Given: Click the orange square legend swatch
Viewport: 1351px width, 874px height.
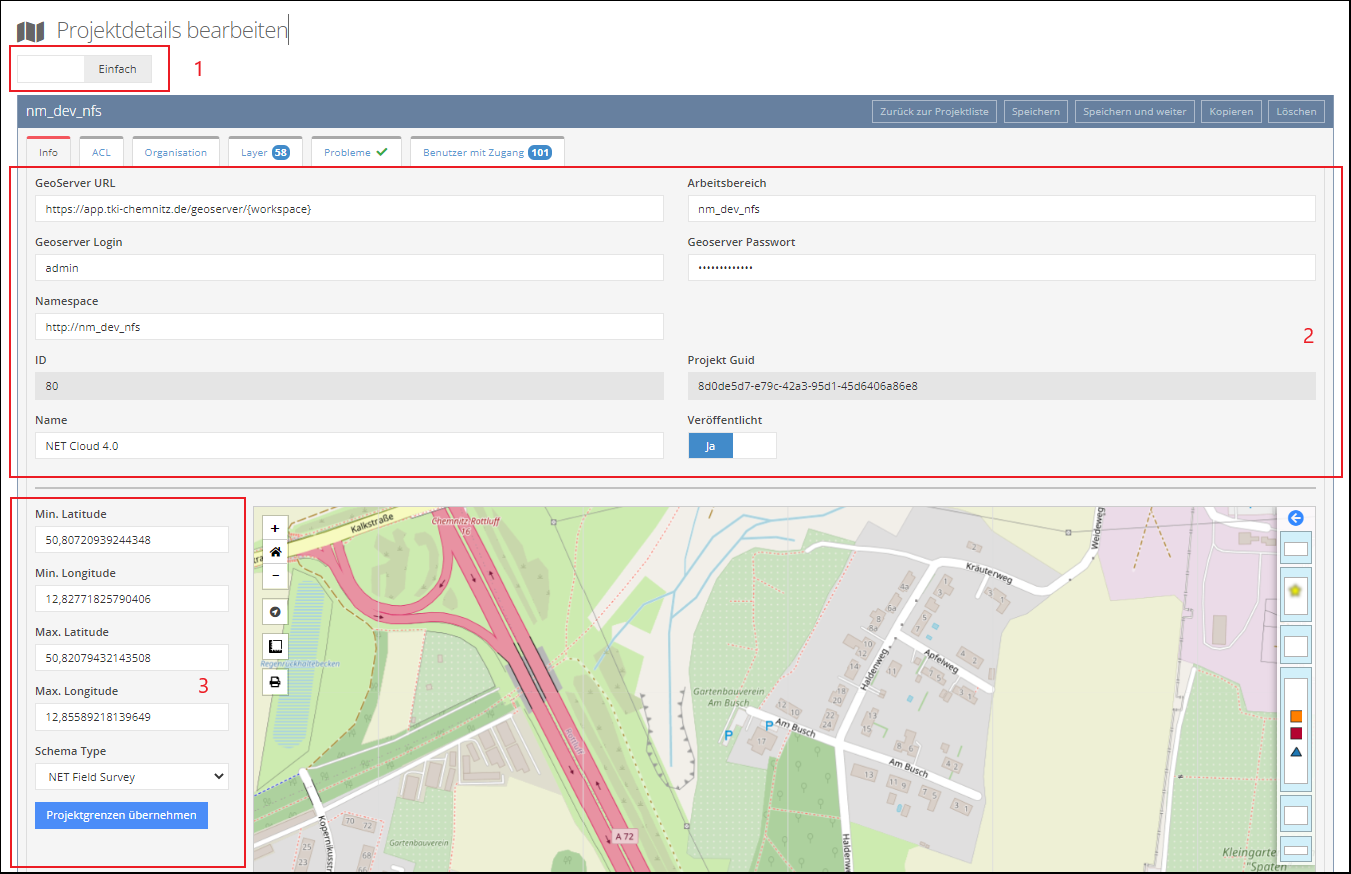Looking at the screenshot, I should (1296, 716).
